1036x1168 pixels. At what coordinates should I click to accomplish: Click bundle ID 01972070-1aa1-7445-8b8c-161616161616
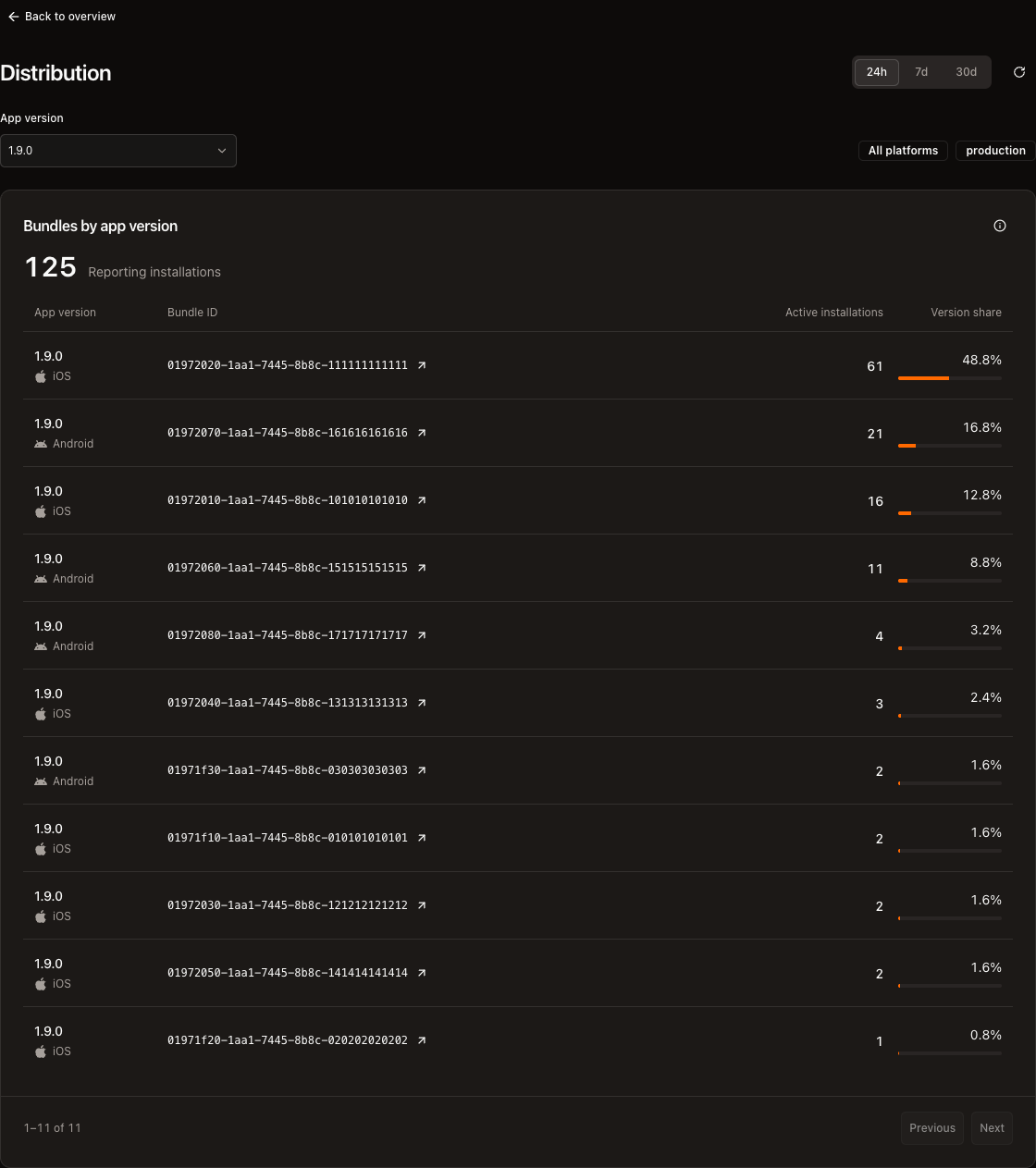288,433
